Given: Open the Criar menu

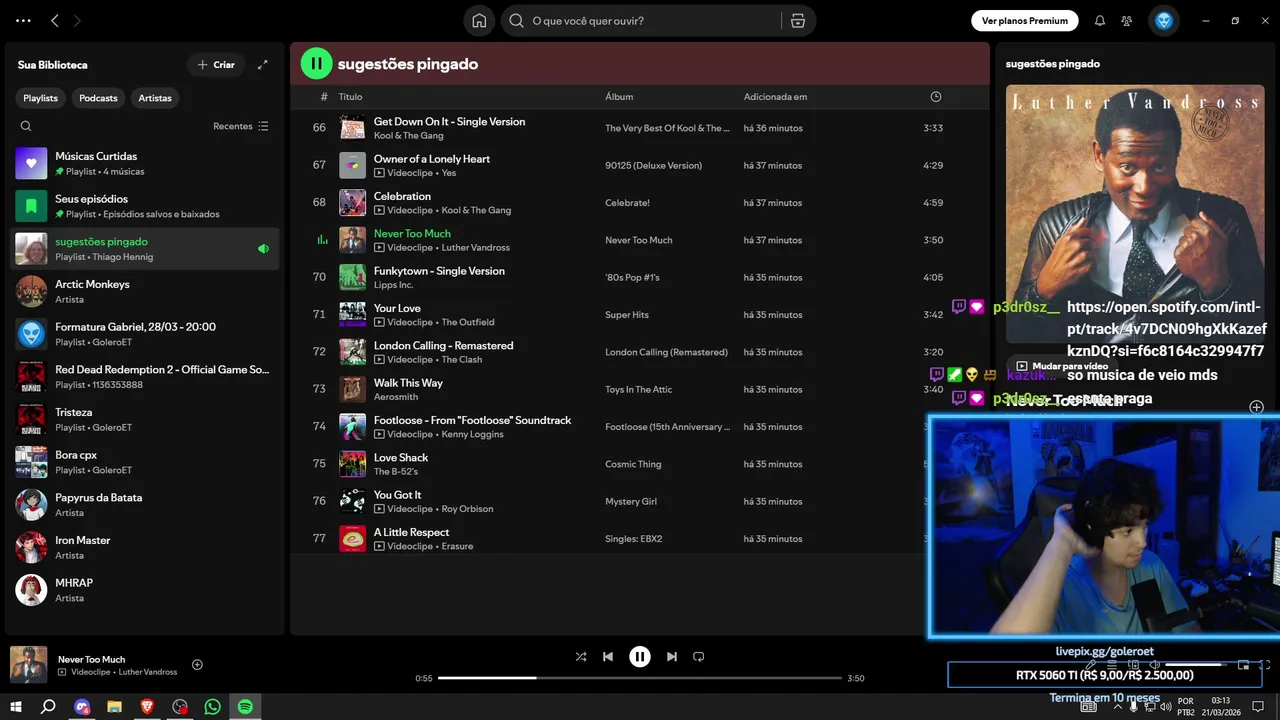Looking at the screenshot, I should click(x=216, y=65).
